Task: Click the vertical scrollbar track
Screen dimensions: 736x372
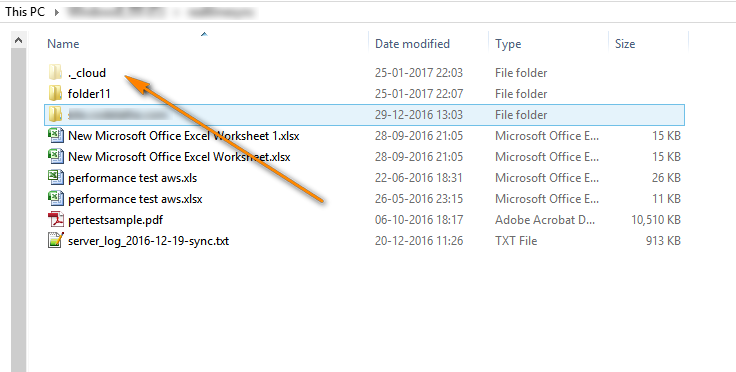Action: (19, 210)
